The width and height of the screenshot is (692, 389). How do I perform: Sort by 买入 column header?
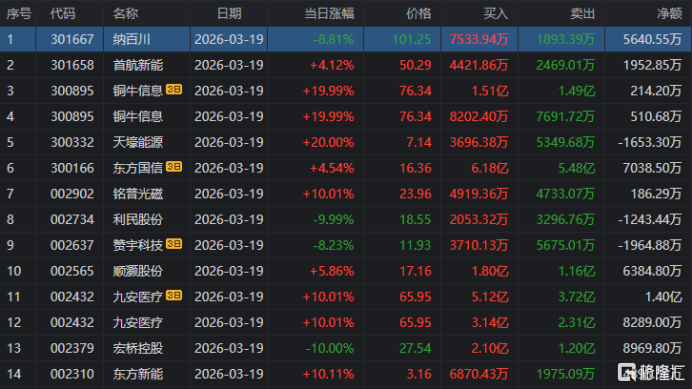[x=496, y=13]
